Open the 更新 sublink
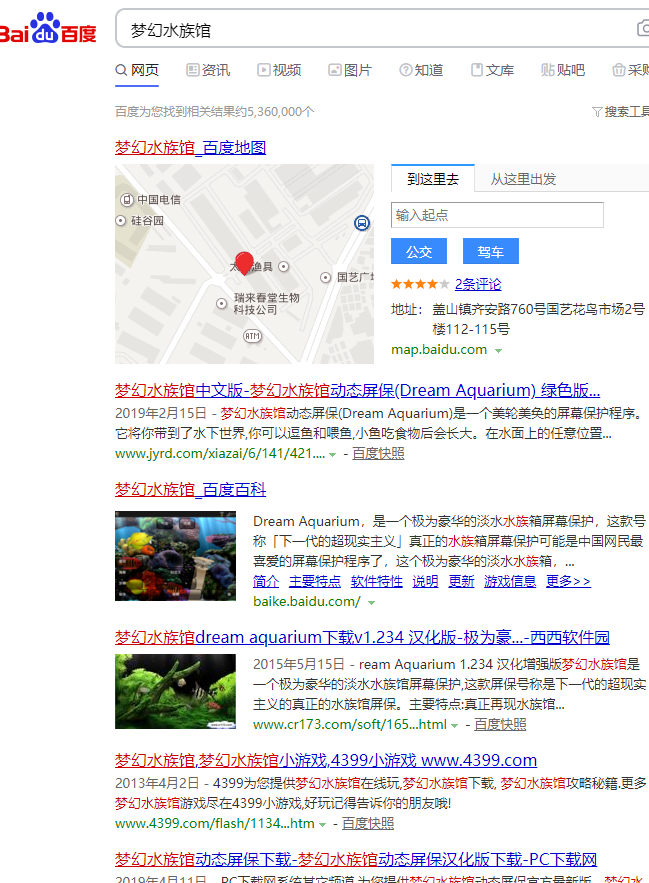 (x=461, y=581)
